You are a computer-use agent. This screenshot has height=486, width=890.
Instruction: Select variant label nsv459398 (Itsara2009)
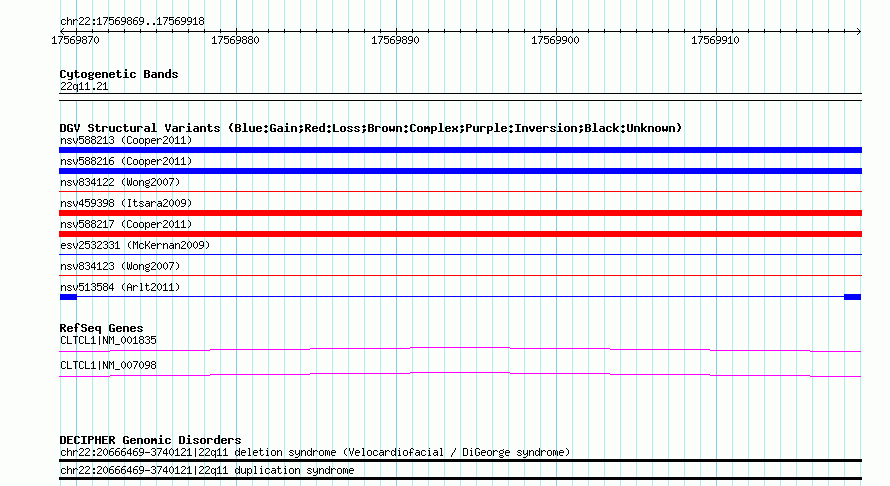coord(126,203)
